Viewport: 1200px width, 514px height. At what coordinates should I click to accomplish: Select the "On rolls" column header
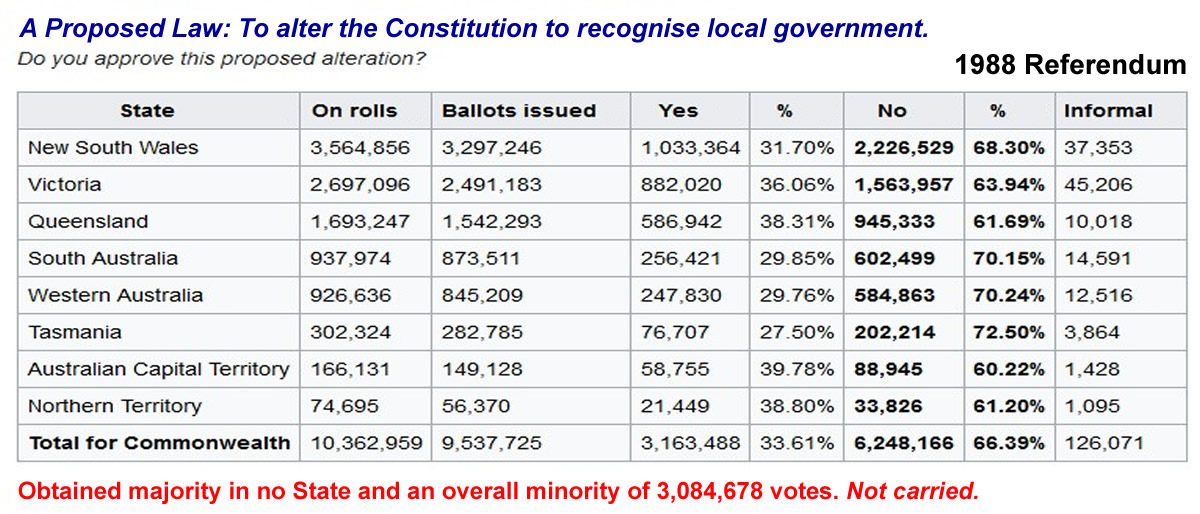point(354,111)
